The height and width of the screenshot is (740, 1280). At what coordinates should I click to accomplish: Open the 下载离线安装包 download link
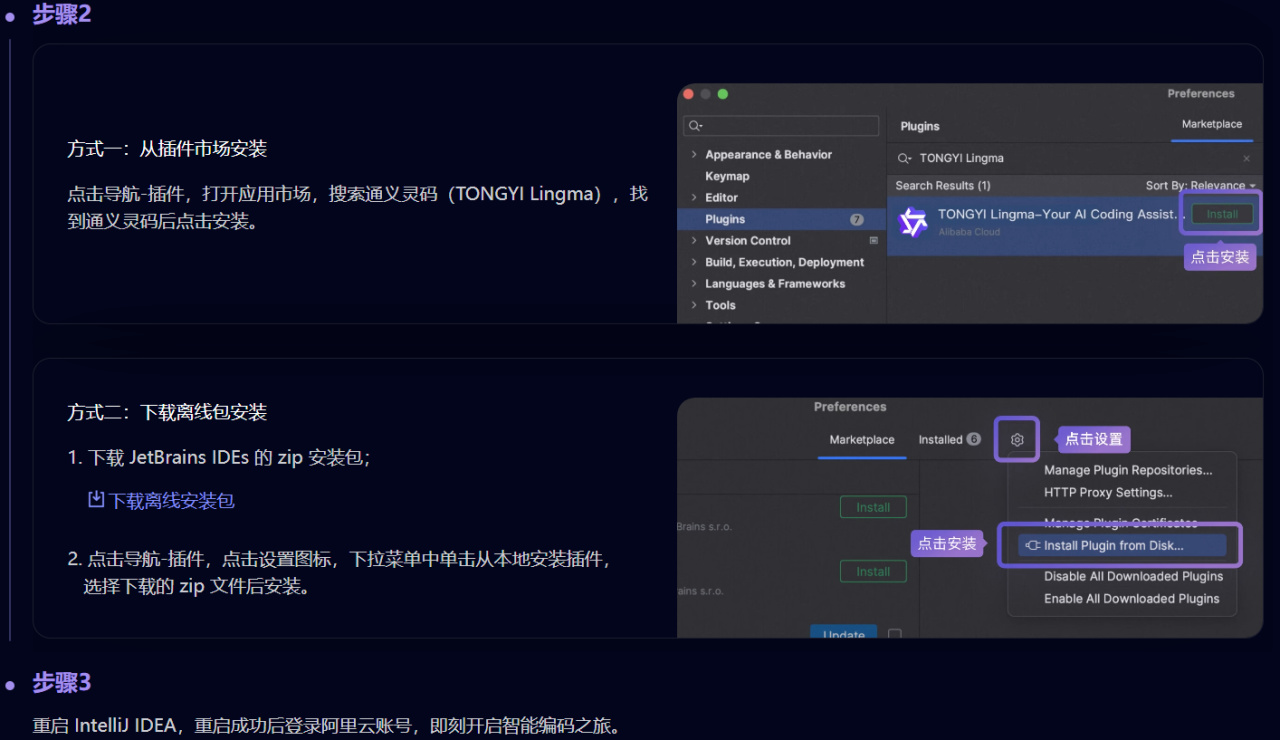(161, 500)
